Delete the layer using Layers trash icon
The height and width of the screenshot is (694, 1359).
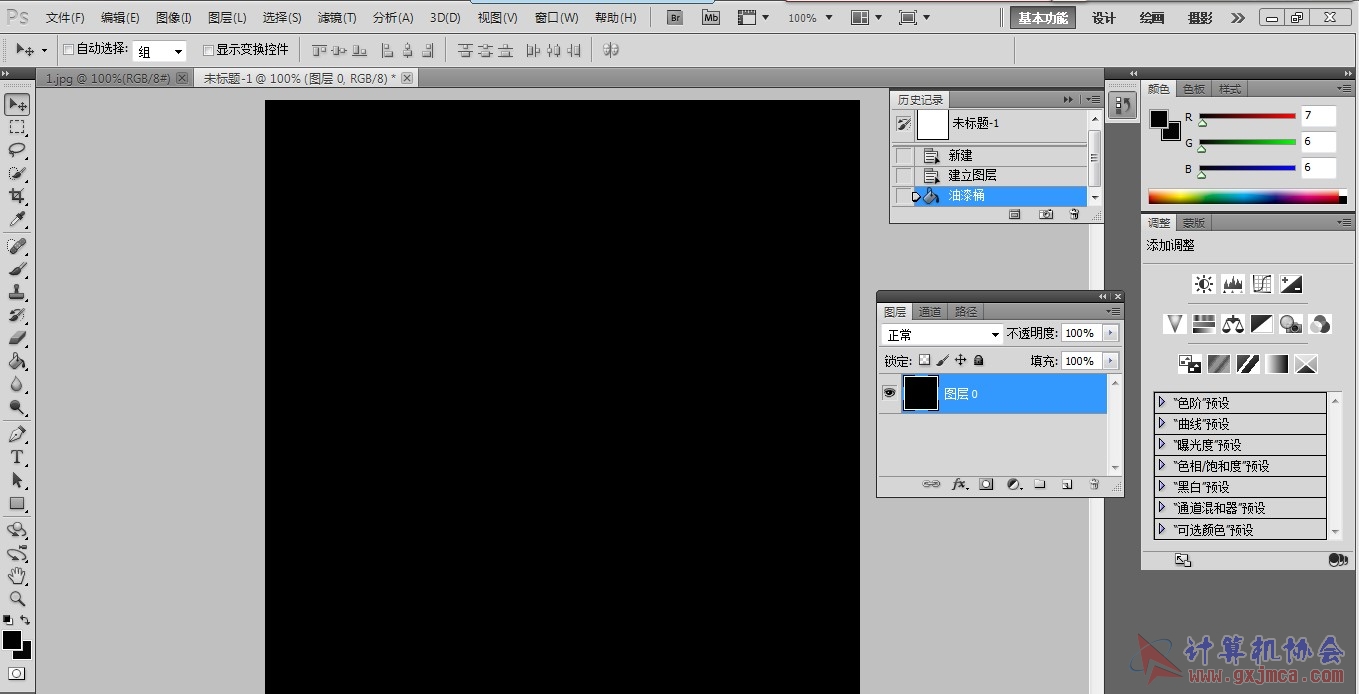click(x=1094, y=484)
